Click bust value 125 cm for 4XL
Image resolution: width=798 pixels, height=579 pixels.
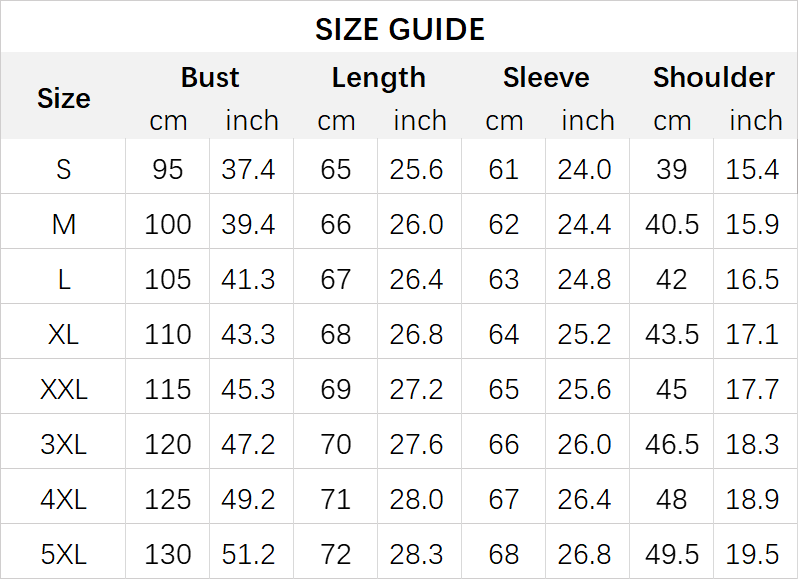click(168, 498)
